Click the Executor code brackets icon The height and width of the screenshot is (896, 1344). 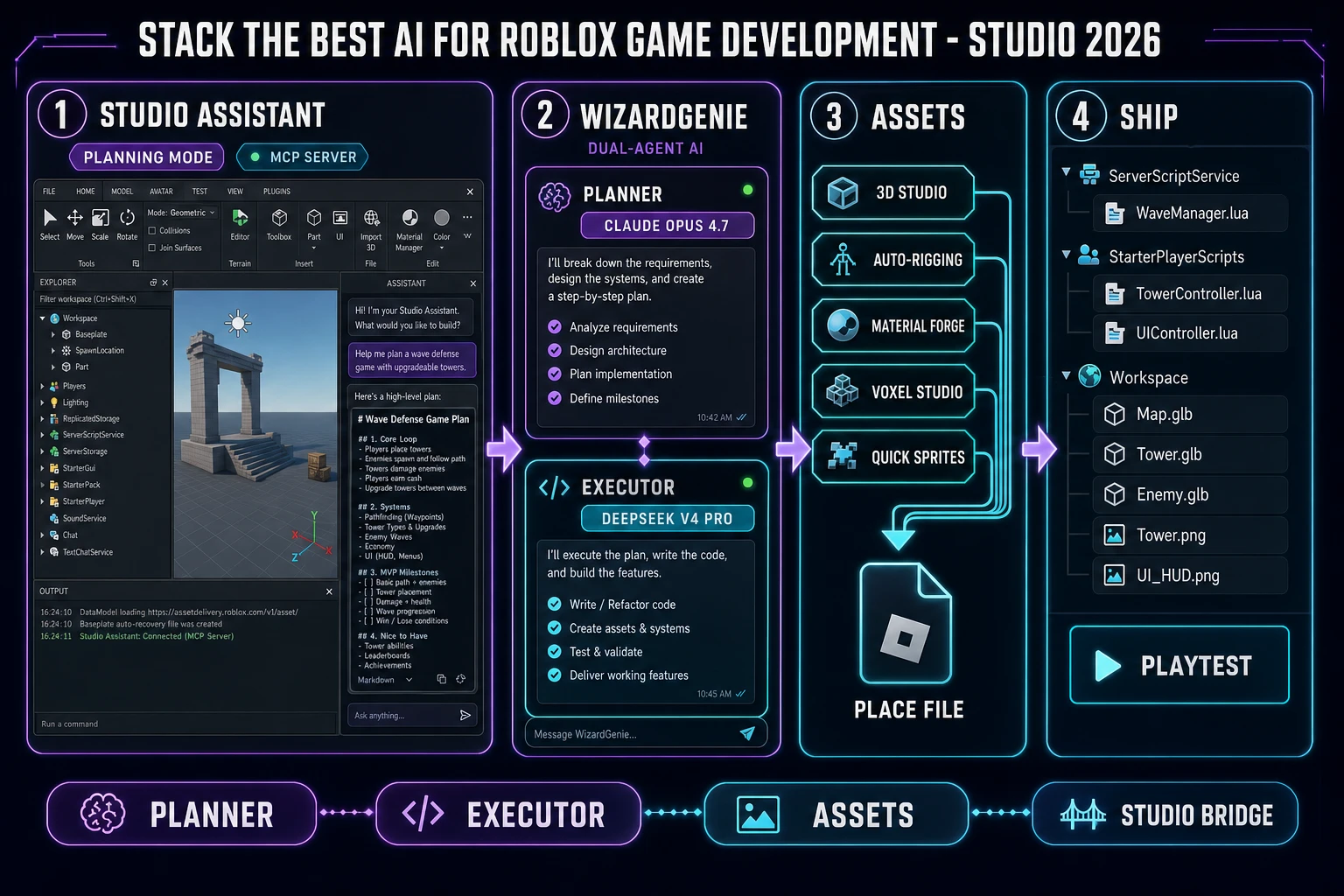tap(554, 487)
